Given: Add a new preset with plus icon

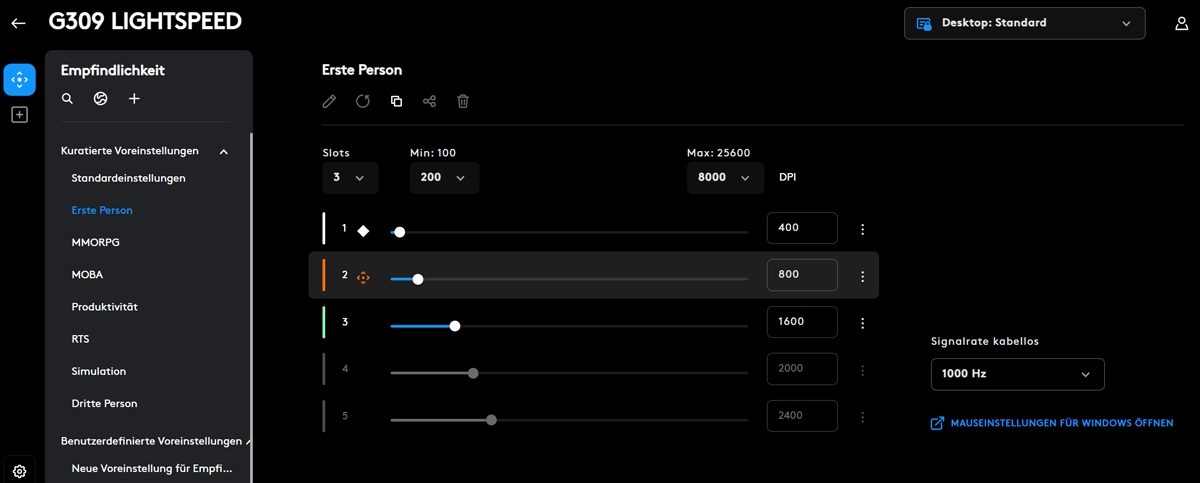Looking at the screenshot, I should [134, 99].
